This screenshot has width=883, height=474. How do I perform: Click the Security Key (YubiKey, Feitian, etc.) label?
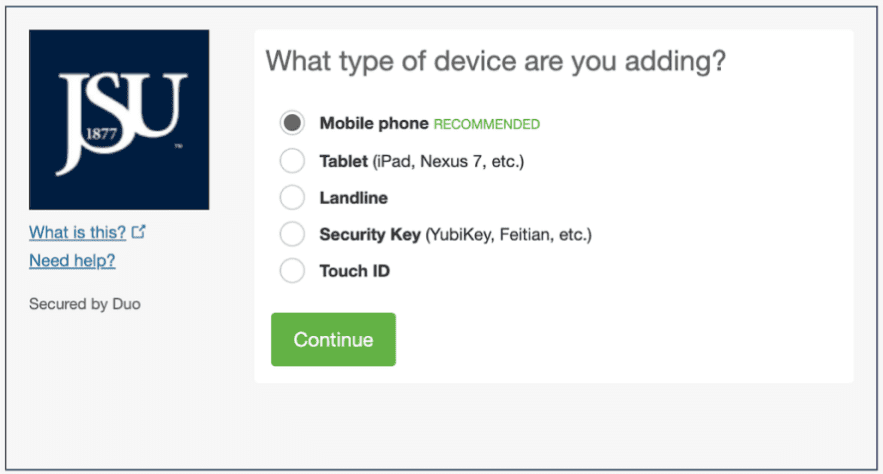point(455,235)
